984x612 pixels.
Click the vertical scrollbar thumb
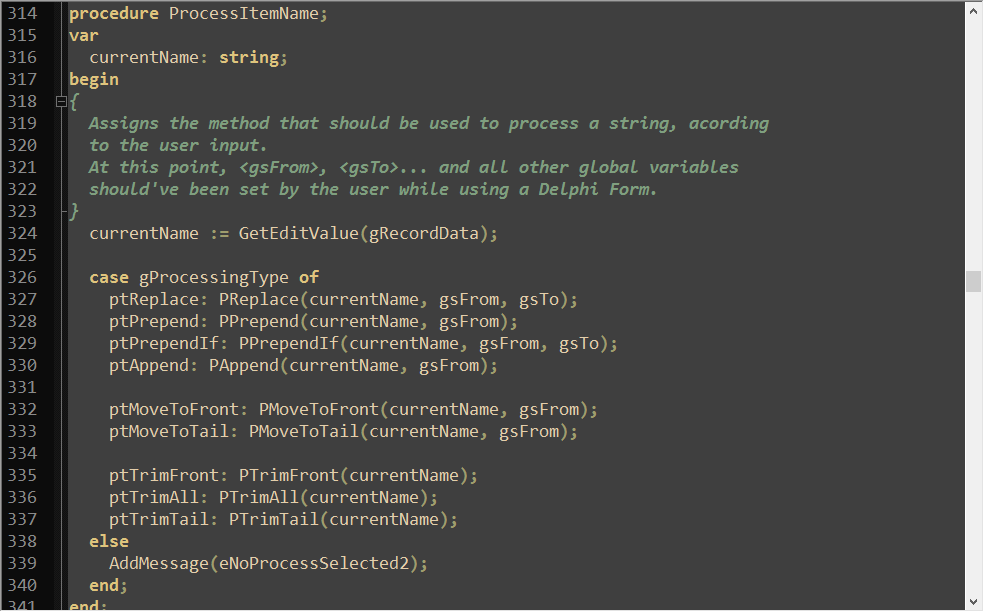coord(973,281)
